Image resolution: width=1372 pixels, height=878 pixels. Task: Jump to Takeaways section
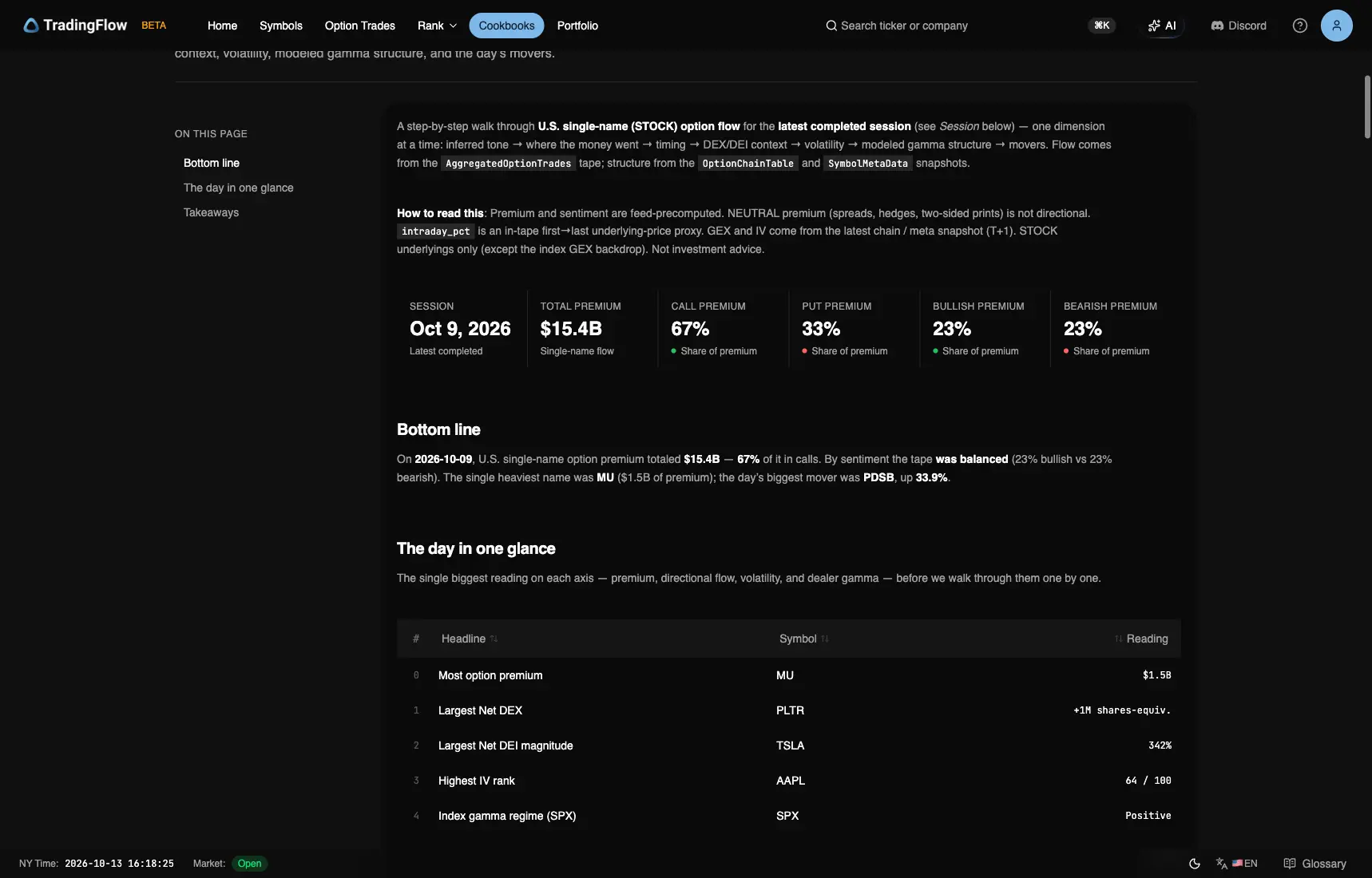(x=211, y=212)
